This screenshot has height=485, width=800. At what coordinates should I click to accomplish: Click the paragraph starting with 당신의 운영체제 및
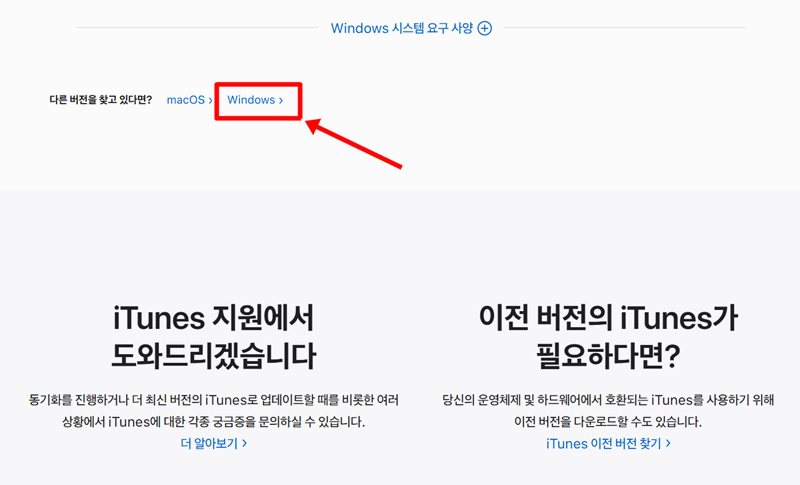(x=608, y=411)
